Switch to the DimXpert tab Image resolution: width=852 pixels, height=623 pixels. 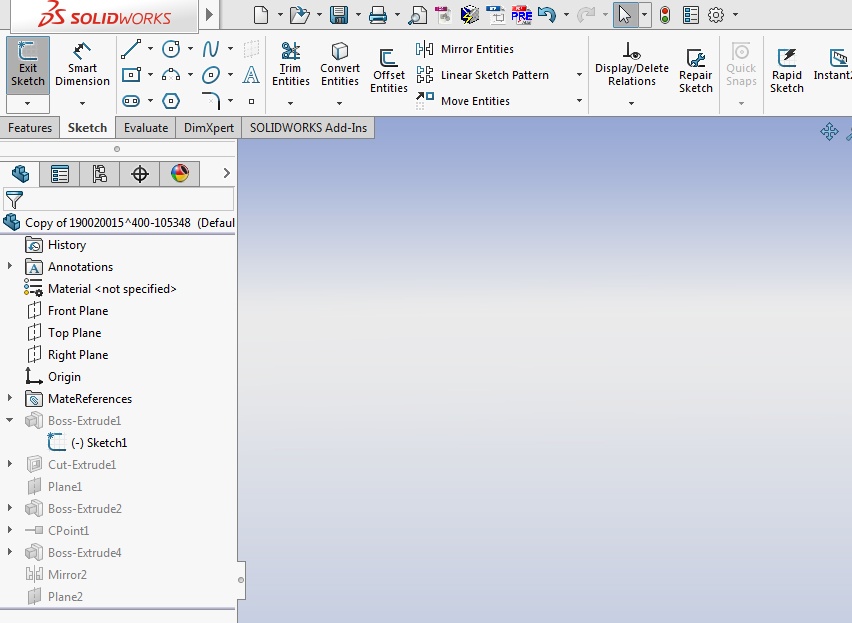tap(209, 128)
